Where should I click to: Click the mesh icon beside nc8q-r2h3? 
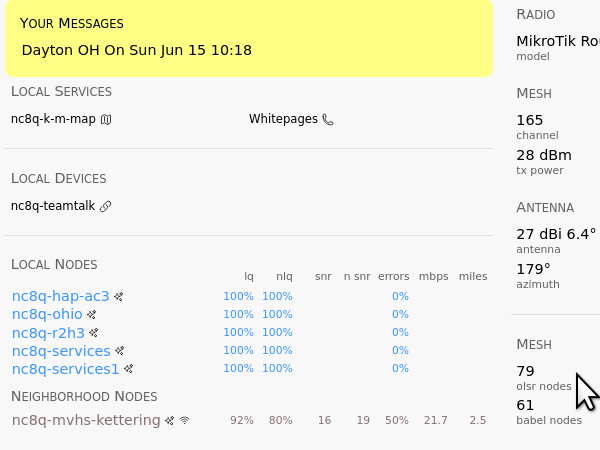94,332
